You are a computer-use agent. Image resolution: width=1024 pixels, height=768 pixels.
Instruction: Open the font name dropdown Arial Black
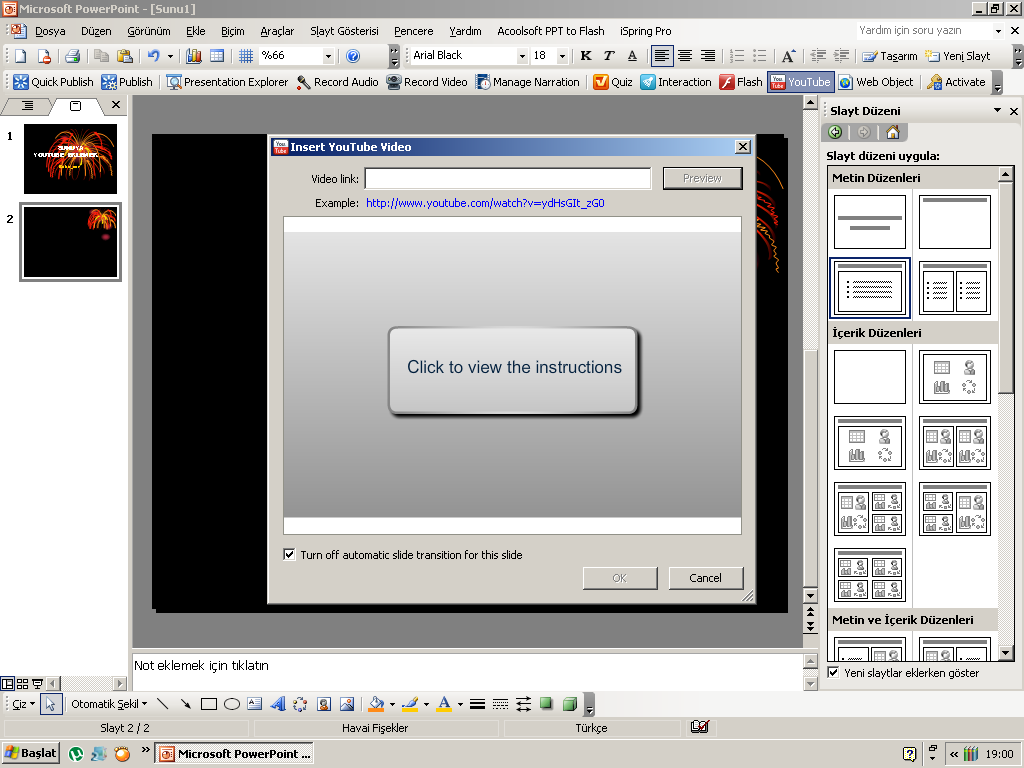(x=521, y=56)
